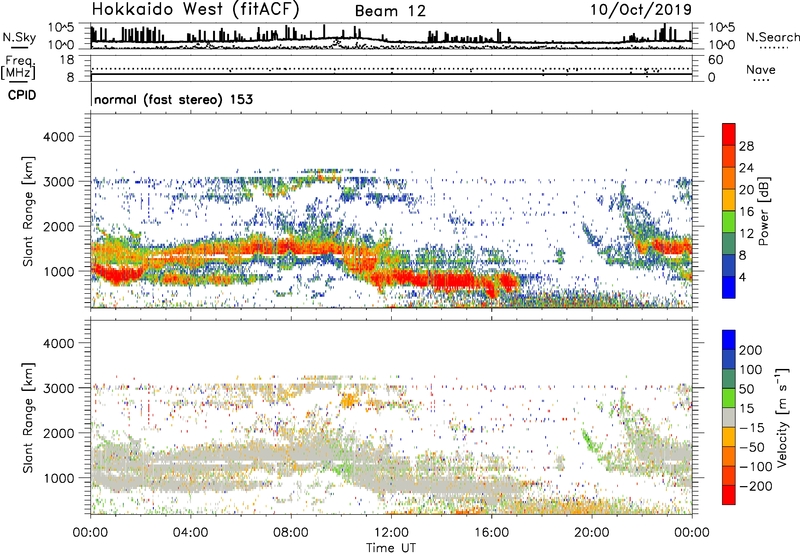Viewport: 800px width, 554px height.
Task: Click '2000' tick on velocity panel axis
Action: pyautogui.click(x=58, y=433)
